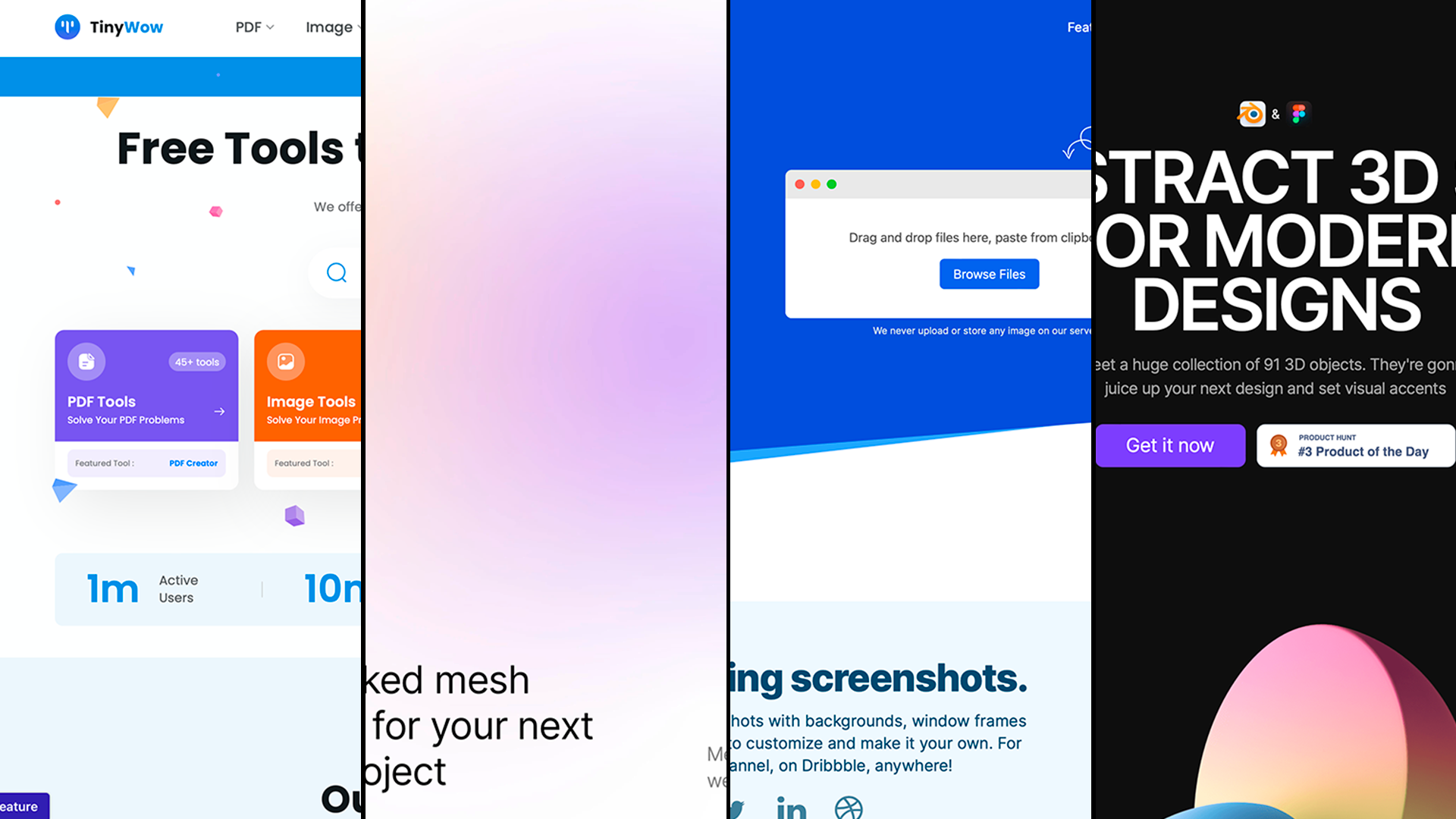The image size is (1456, 819).
Task: Click the PDF Creator featured tool link
Action: pos(193,463)
